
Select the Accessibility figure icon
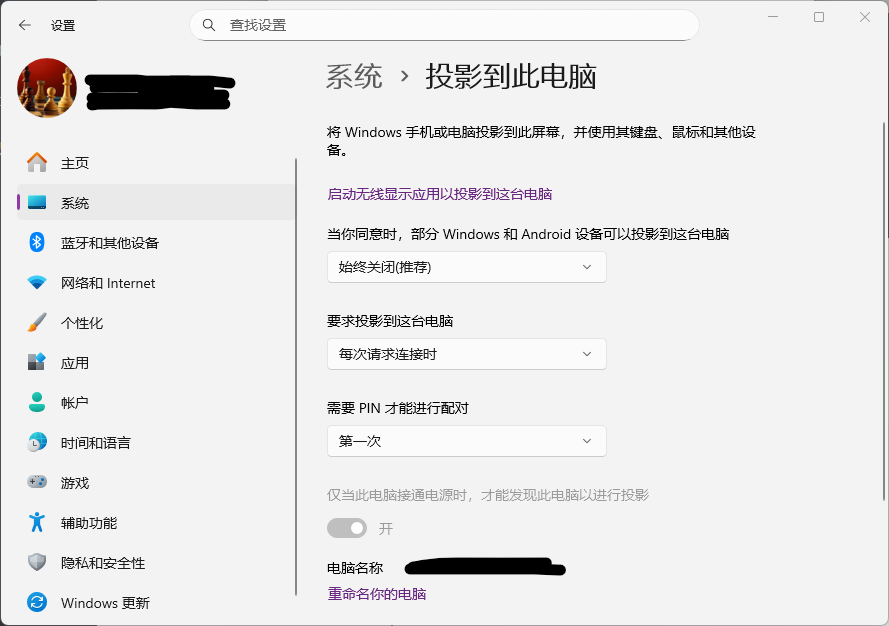pyautogui.click(x=37, y=523)
